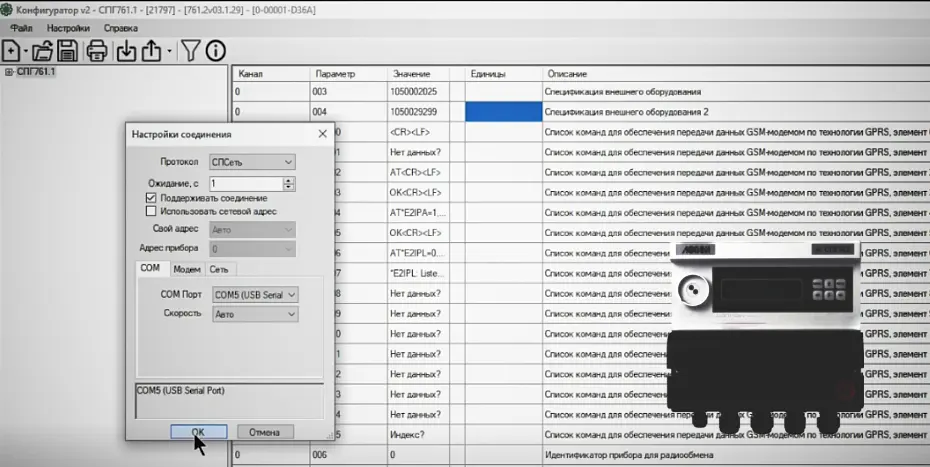Select value cell 1050002025
Viewport: 930px width, 467px height.
(418, 92)
